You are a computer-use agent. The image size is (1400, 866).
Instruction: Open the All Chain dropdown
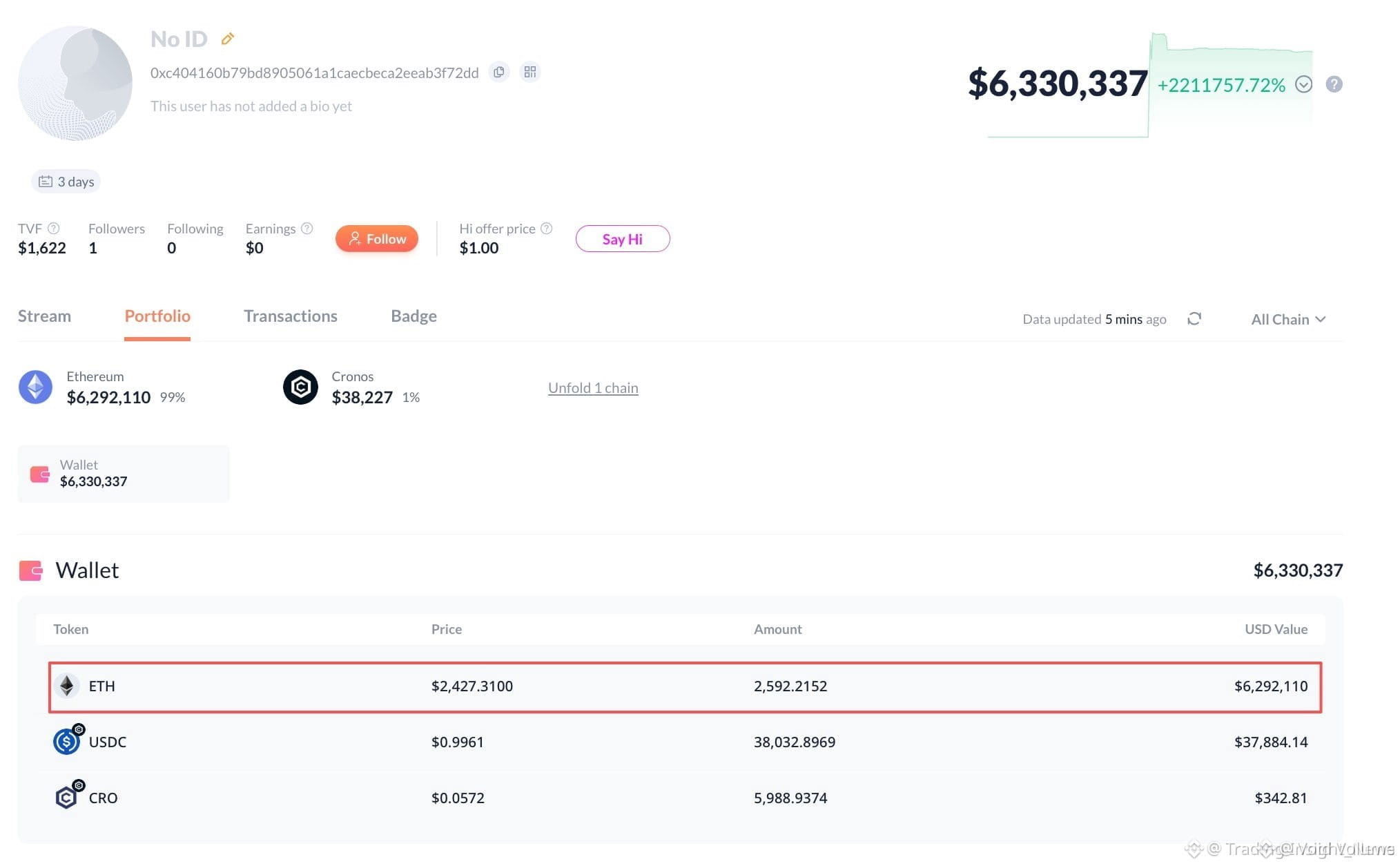1288,319
